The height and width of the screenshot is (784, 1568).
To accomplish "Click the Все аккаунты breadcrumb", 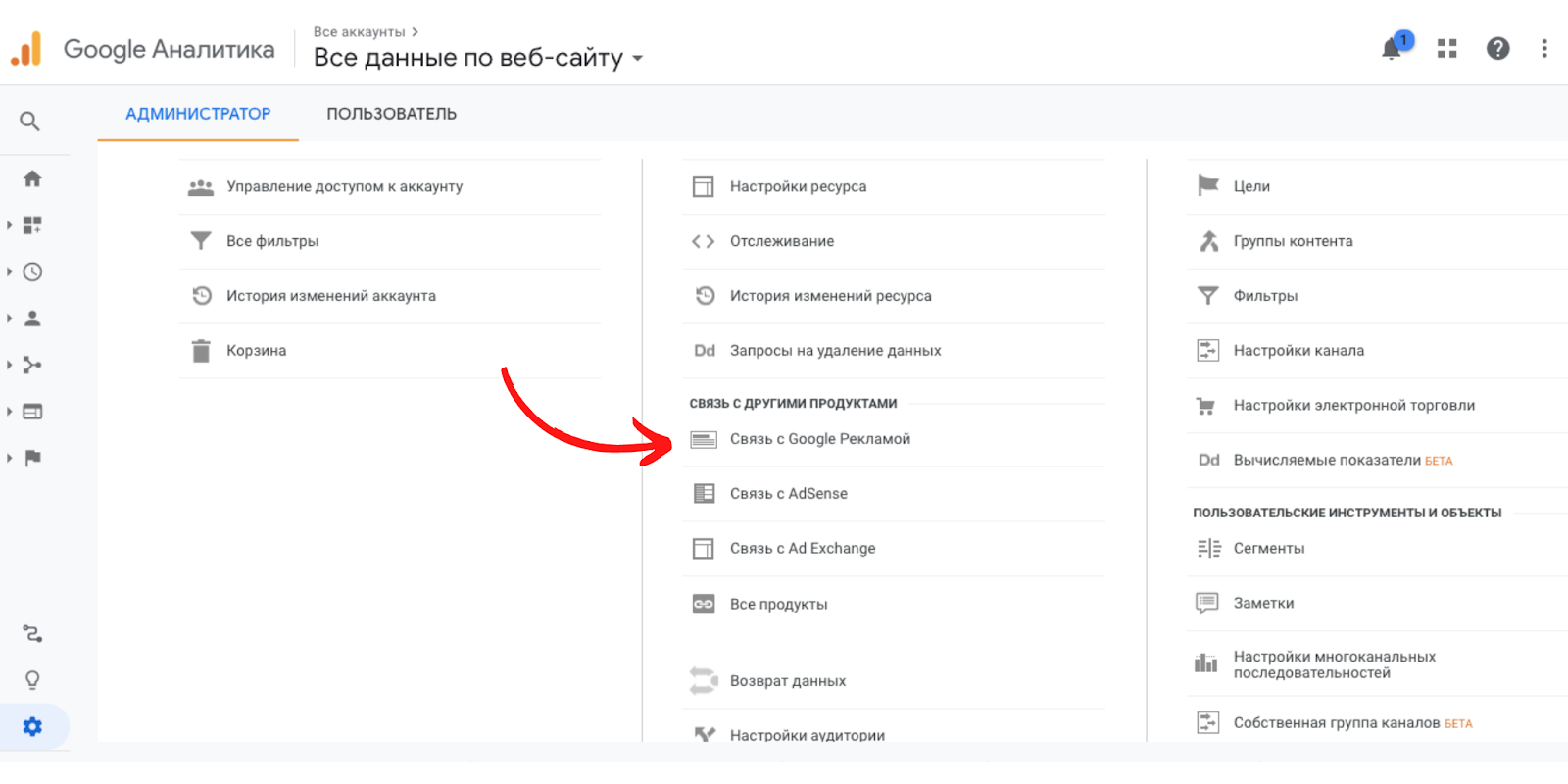I will pyautogui.click(x=359, y=32).
